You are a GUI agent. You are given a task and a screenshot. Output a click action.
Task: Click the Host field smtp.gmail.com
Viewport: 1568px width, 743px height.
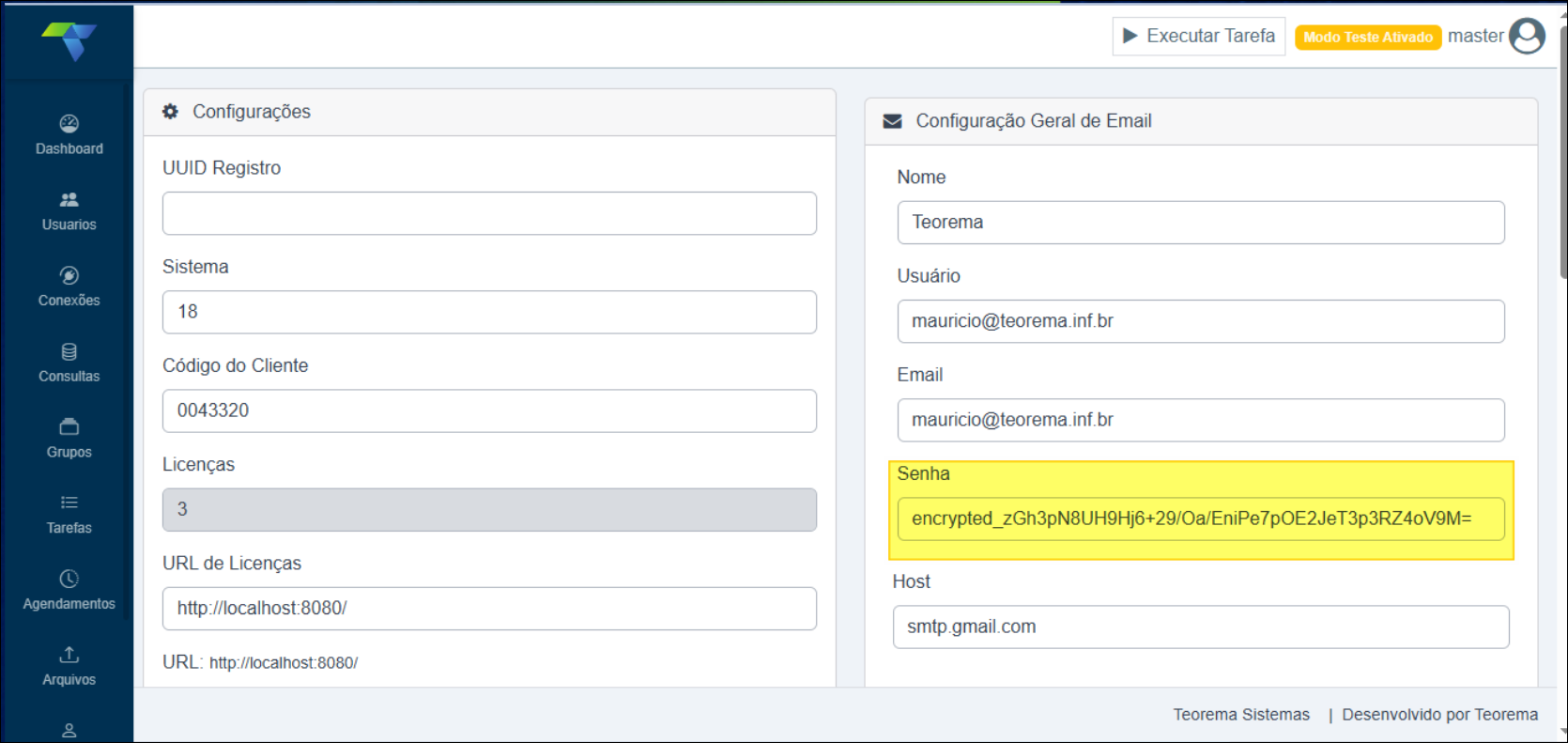point(1200,627)
